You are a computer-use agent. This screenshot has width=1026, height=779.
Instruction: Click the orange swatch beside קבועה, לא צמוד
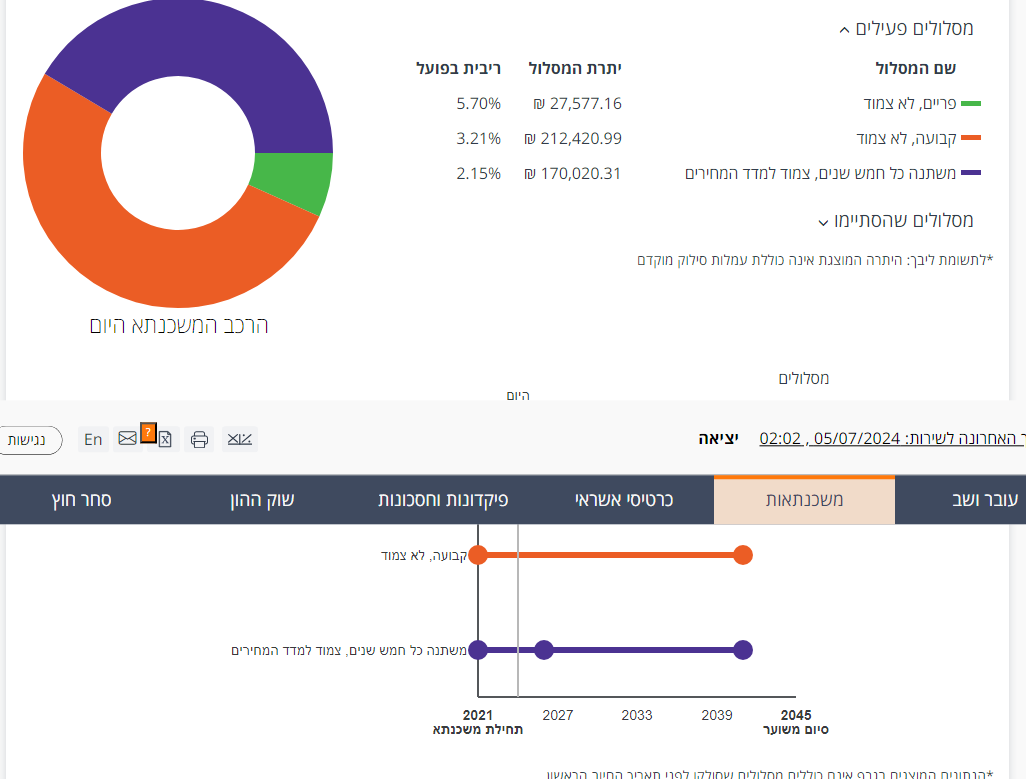click(x=971, y=138)
